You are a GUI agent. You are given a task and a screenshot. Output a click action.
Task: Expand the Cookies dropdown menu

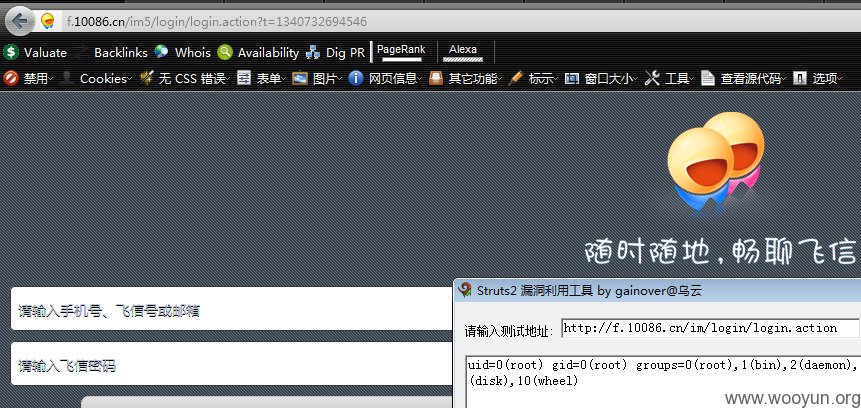pos(105,79)
